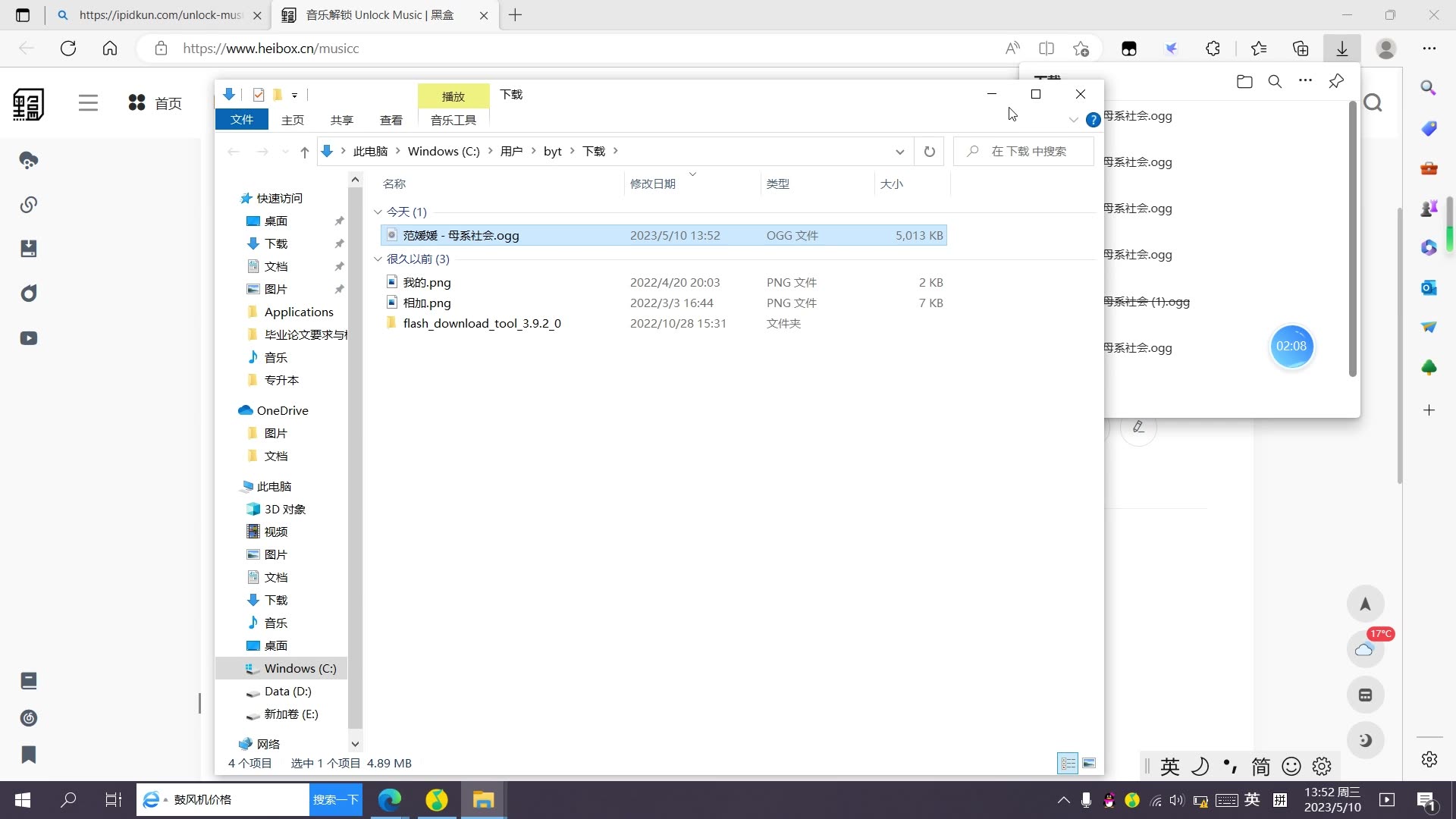Click the browser Extensions puzzle icon
The height and width of the screenshot is (819, 1456).
[1212, 48]
